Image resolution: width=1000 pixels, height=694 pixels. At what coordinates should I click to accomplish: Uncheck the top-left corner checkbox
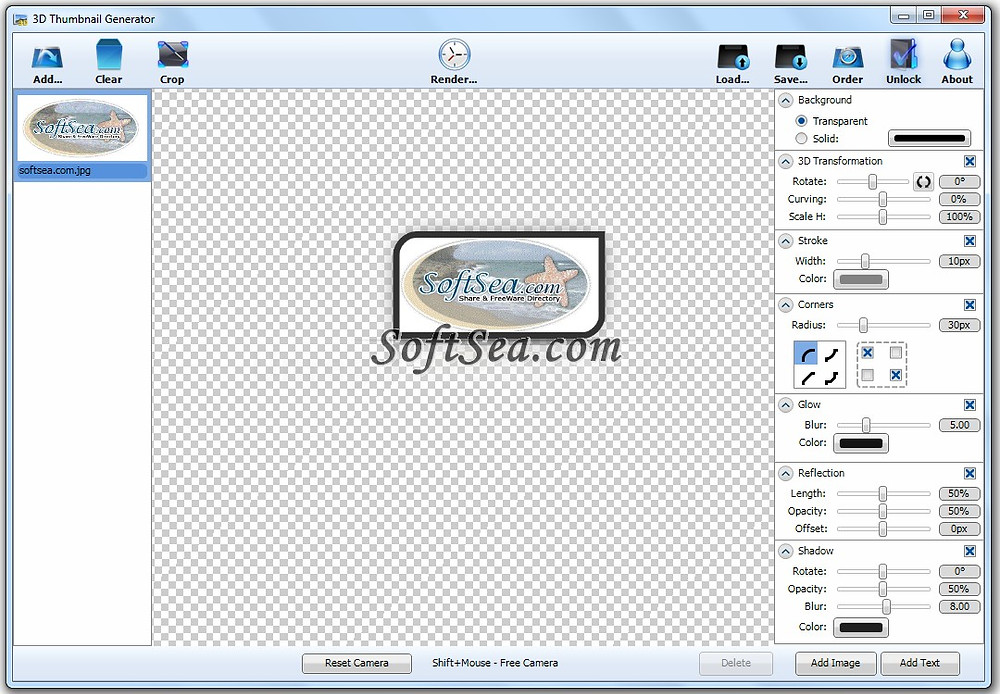click(867, 353)
